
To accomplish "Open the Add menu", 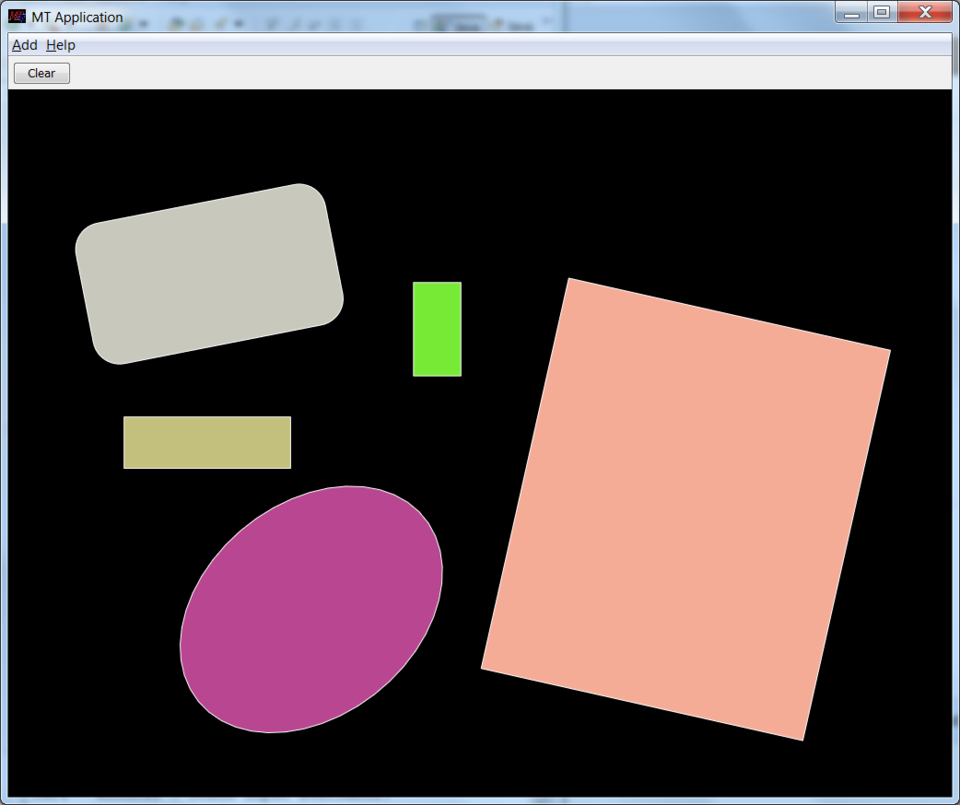I will click(x=24, y=45).
